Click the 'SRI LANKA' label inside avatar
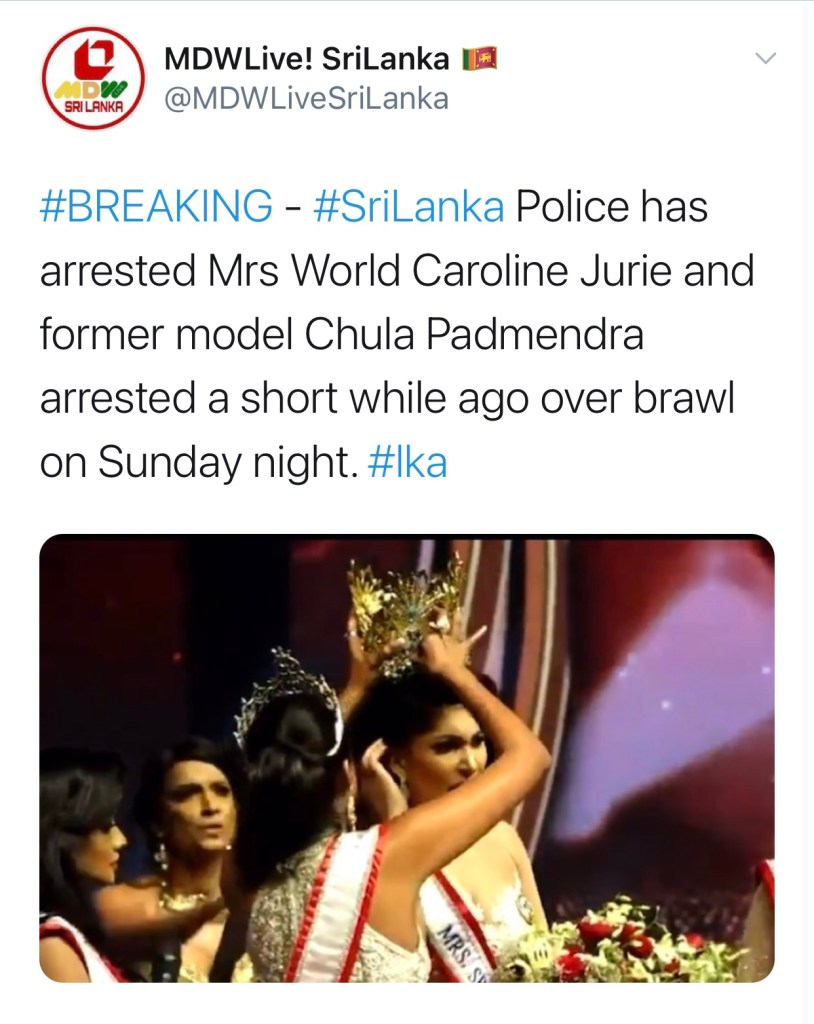Screen dimensions: 814x1024 (x=93, y=105)
